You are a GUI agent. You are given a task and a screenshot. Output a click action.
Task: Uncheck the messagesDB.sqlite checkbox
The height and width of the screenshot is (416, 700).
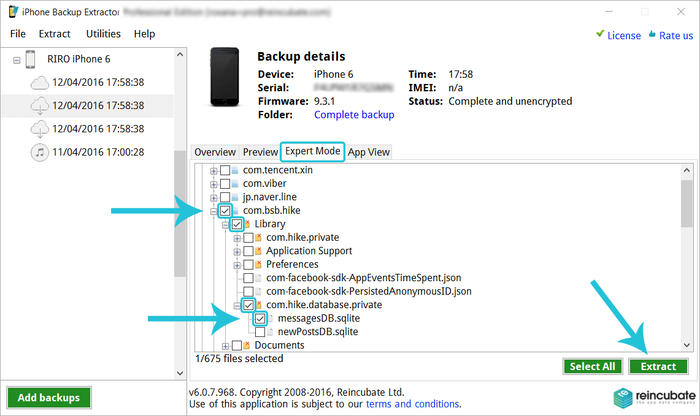pyautogui.click(x=260, y=319)
